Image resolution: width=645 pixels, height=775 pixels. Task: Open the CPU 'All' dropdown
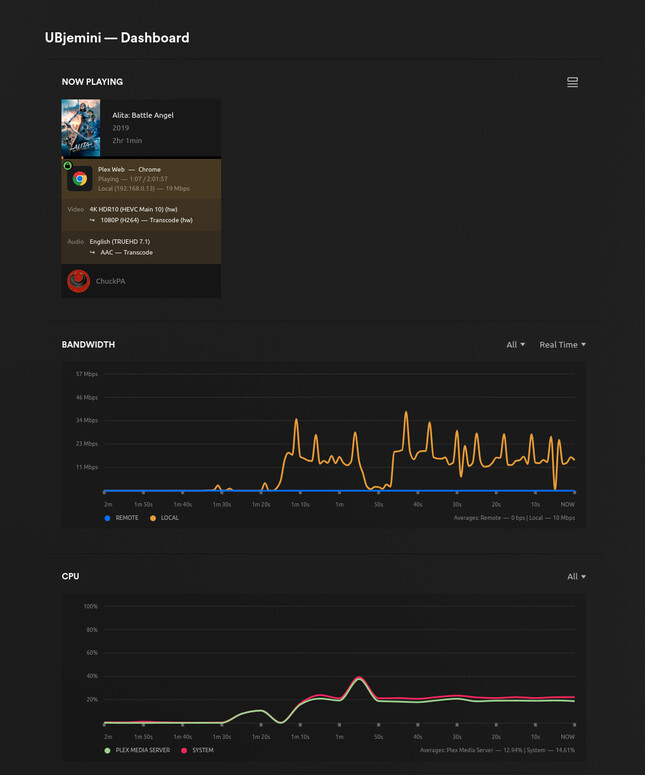(x=576, y=576)
